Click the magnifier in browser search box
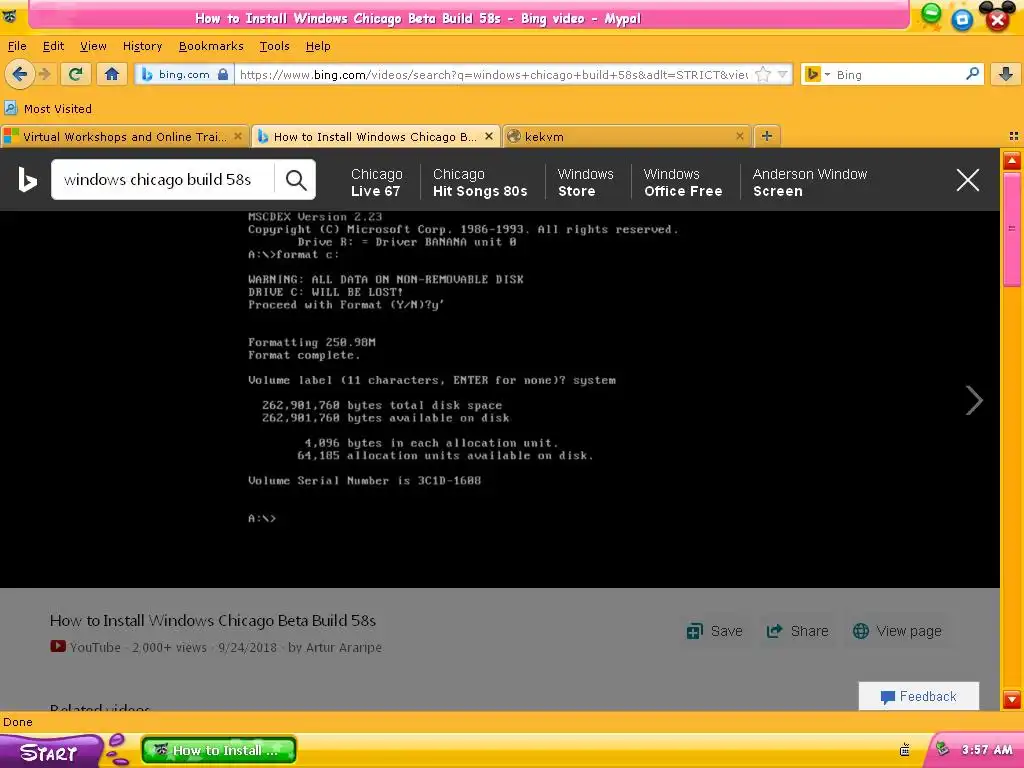The height and width of the screenshot is (768, 1024). click(972, 74)
